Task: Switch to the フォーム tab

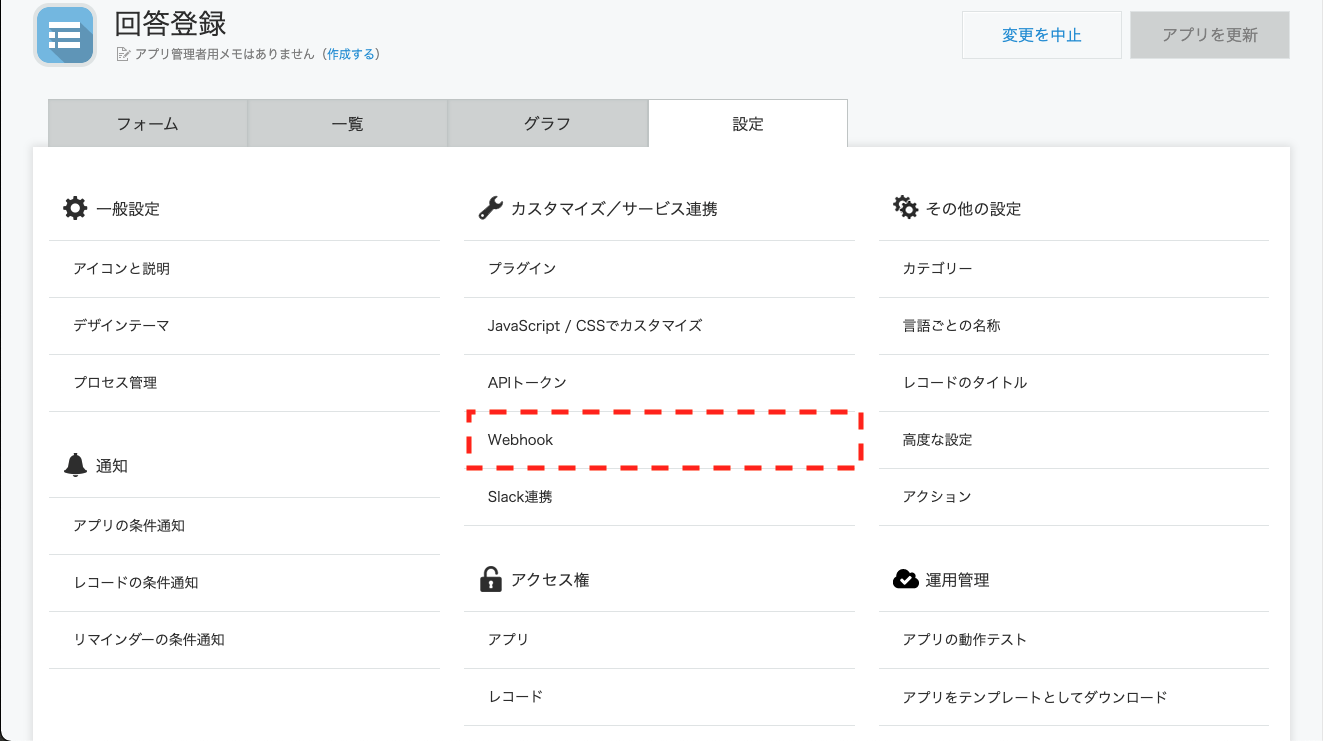Action: coord(148,124)
